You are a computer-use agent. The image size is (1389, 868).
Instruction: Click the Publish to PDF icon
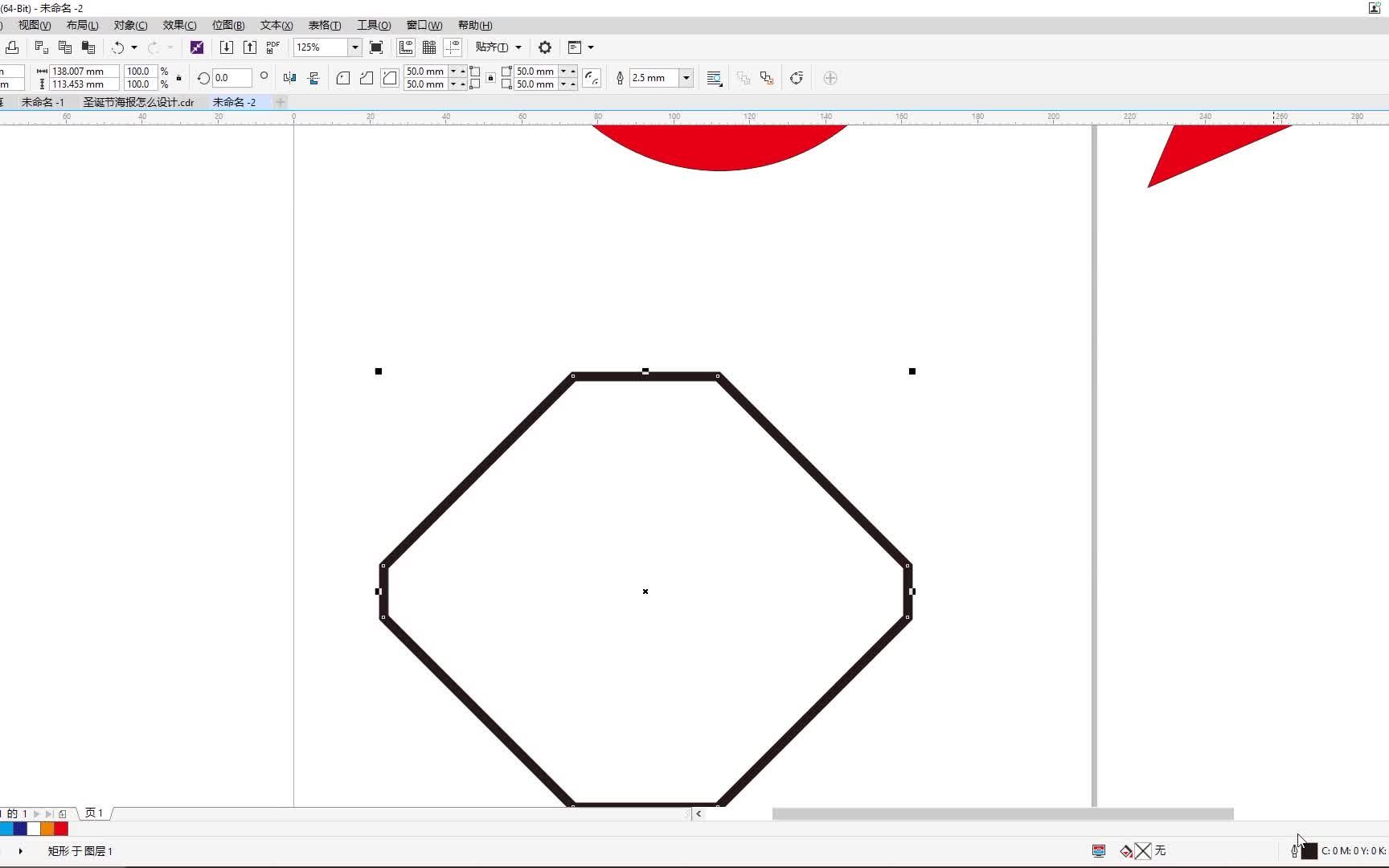point(273,47)
